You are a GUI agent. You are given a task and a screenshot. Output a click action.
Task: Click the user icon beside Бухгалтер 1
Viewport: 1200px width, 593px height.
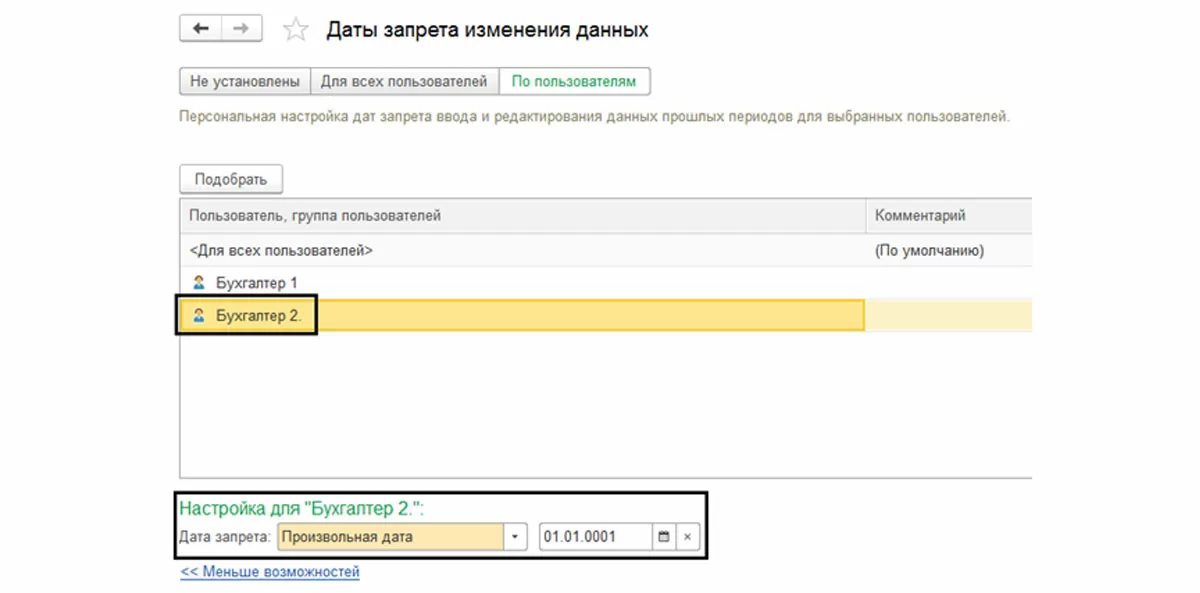click(198, 283)
